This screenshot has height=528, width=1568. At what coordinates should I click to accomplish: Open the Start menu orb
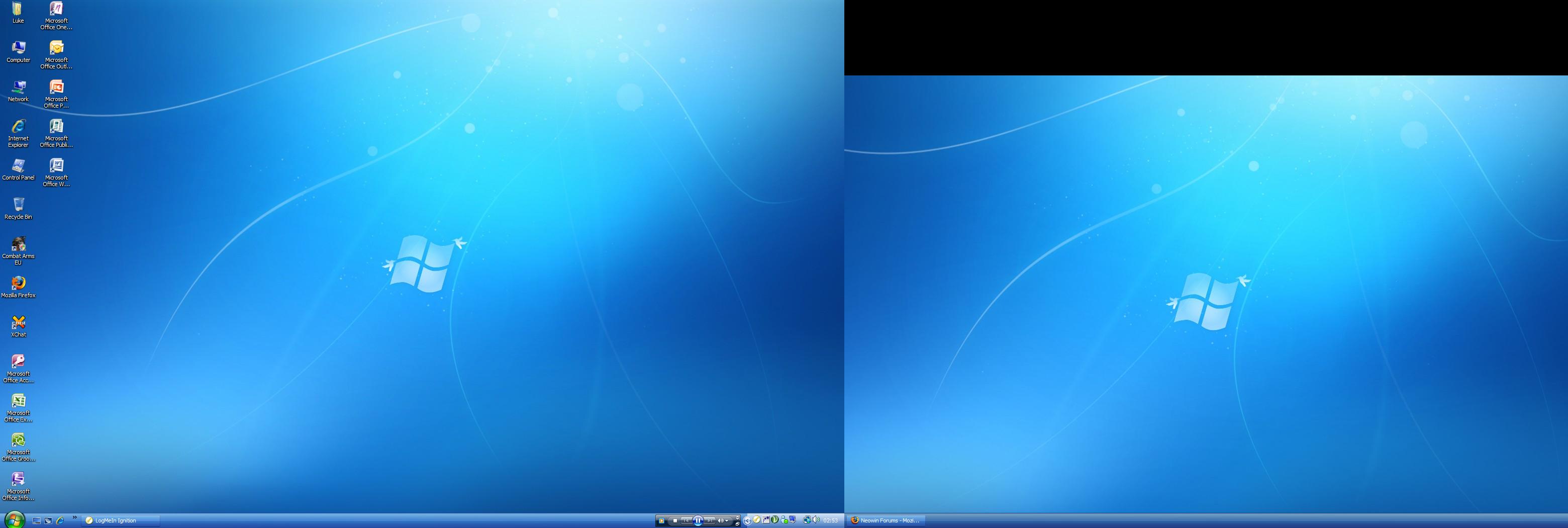[x=14, y=519]
